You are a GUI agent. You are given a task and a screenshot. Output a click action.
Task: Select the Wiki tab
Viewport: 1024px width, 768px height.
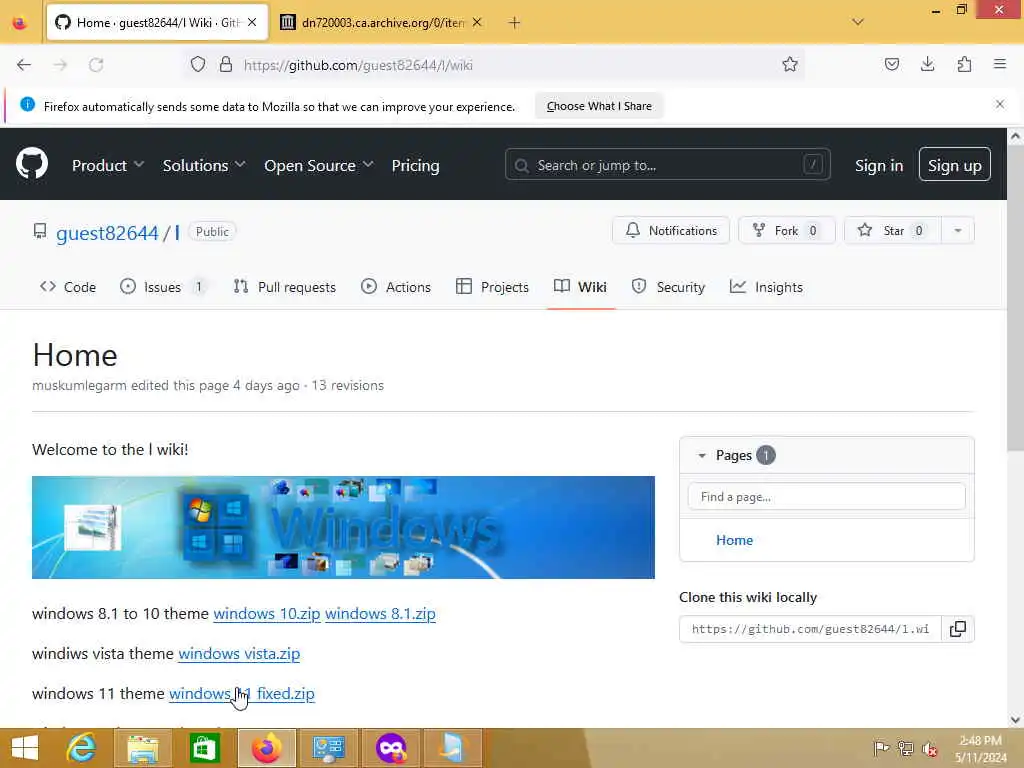581,287
